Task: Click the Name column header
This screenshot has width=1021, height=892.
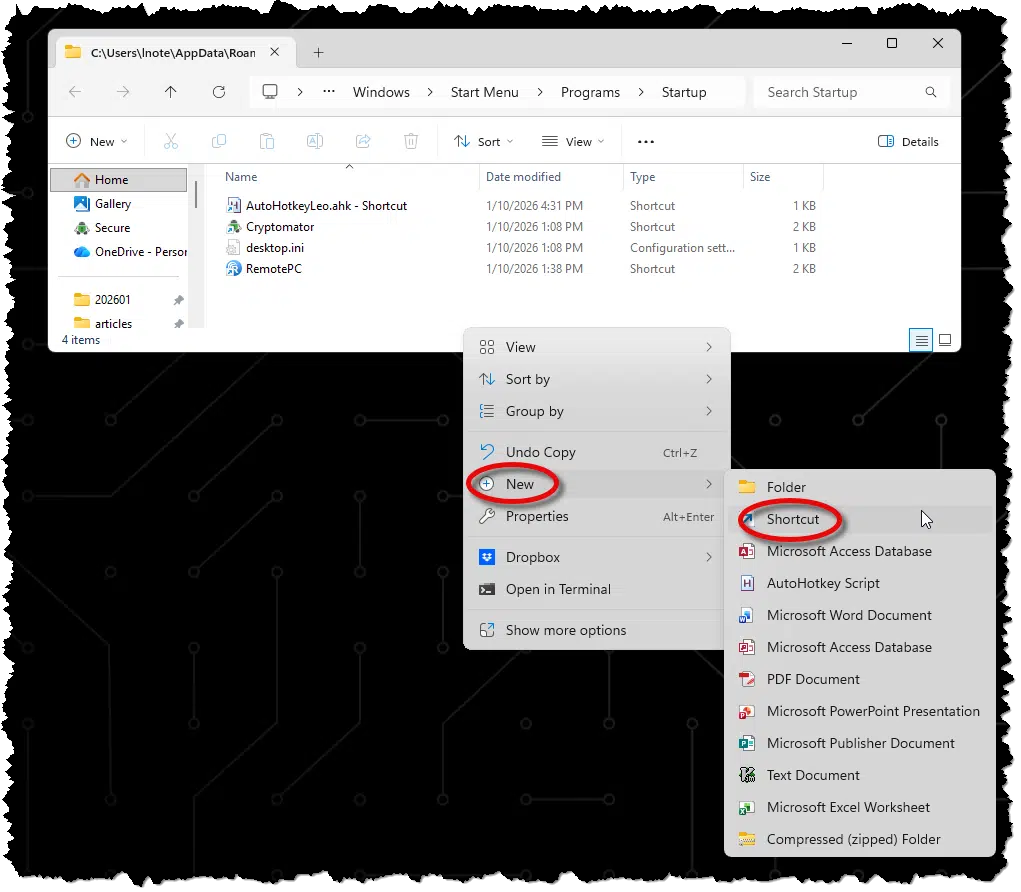Action: click(241, 177)
